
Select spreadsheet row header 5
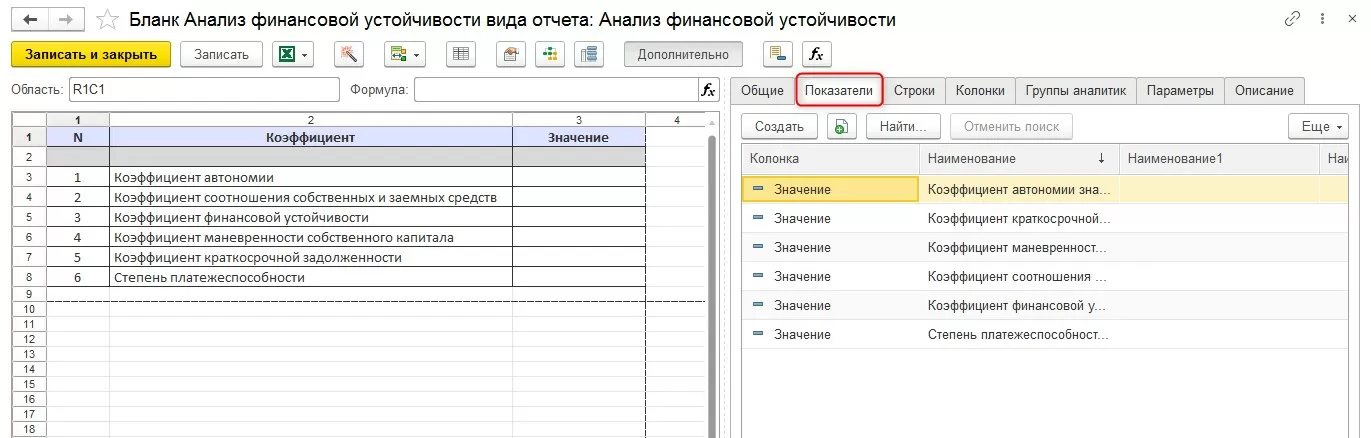pyautogui.click(x=29, y=217)
